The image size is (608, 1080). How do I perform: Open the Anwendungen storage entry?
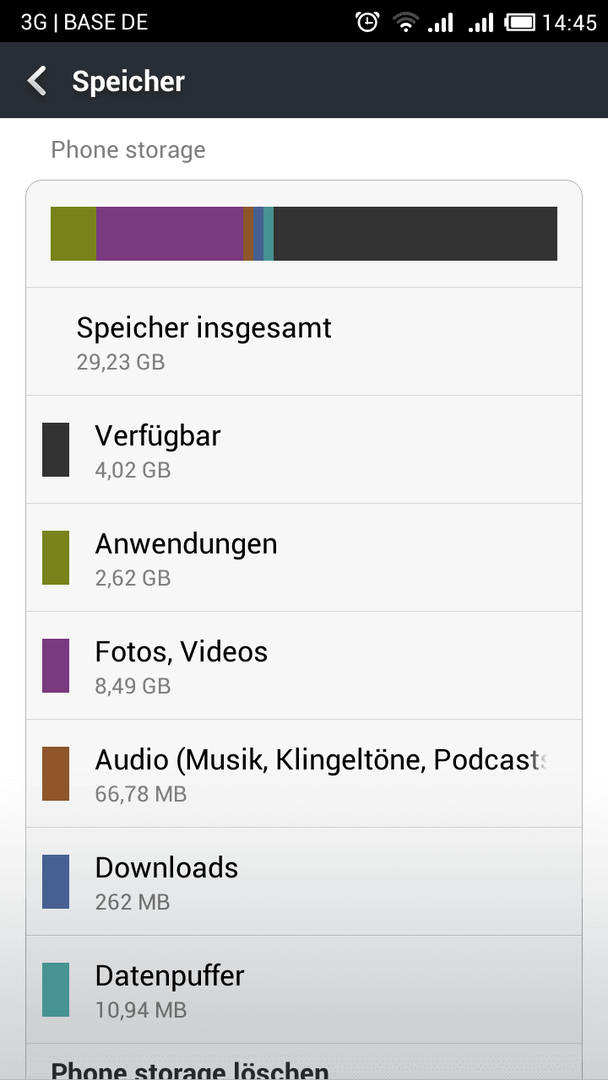(x=304, y=557)
